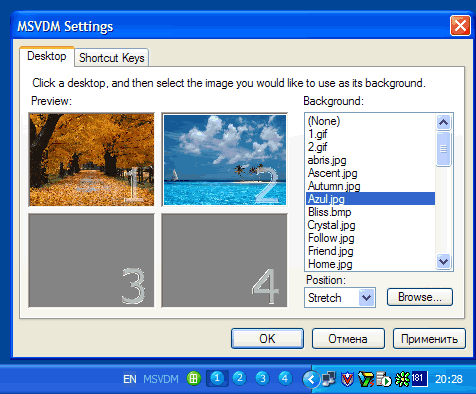The height and width of the screenshot is (394, 476).
Task: Select Follow.jpg in background list
Action: tap(370, 238)
